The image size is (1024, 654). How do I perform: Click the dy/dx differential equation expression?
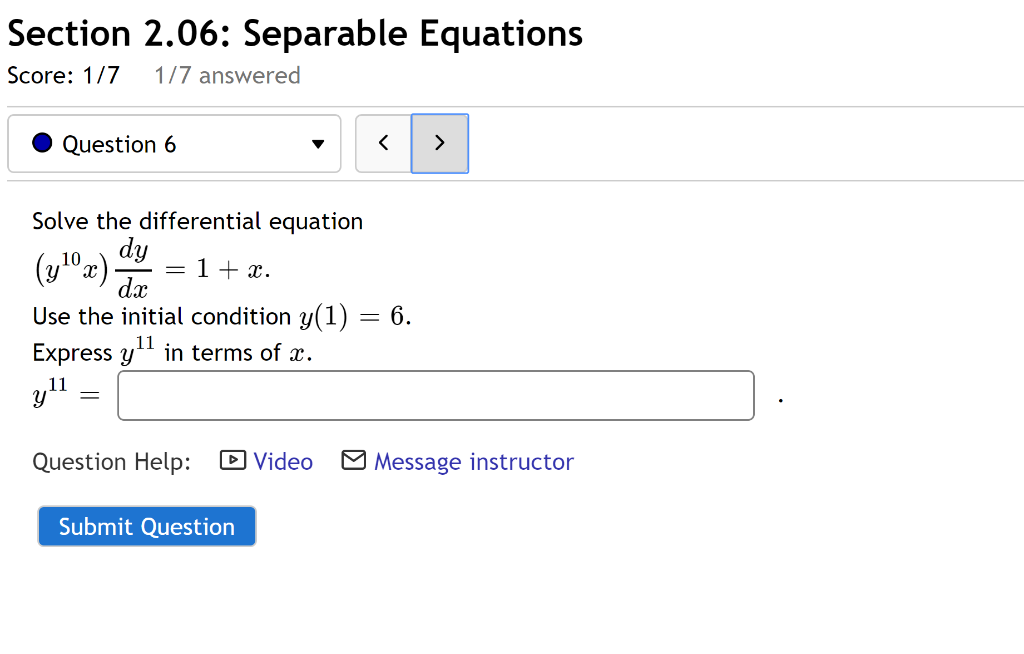tap(150, 269)
